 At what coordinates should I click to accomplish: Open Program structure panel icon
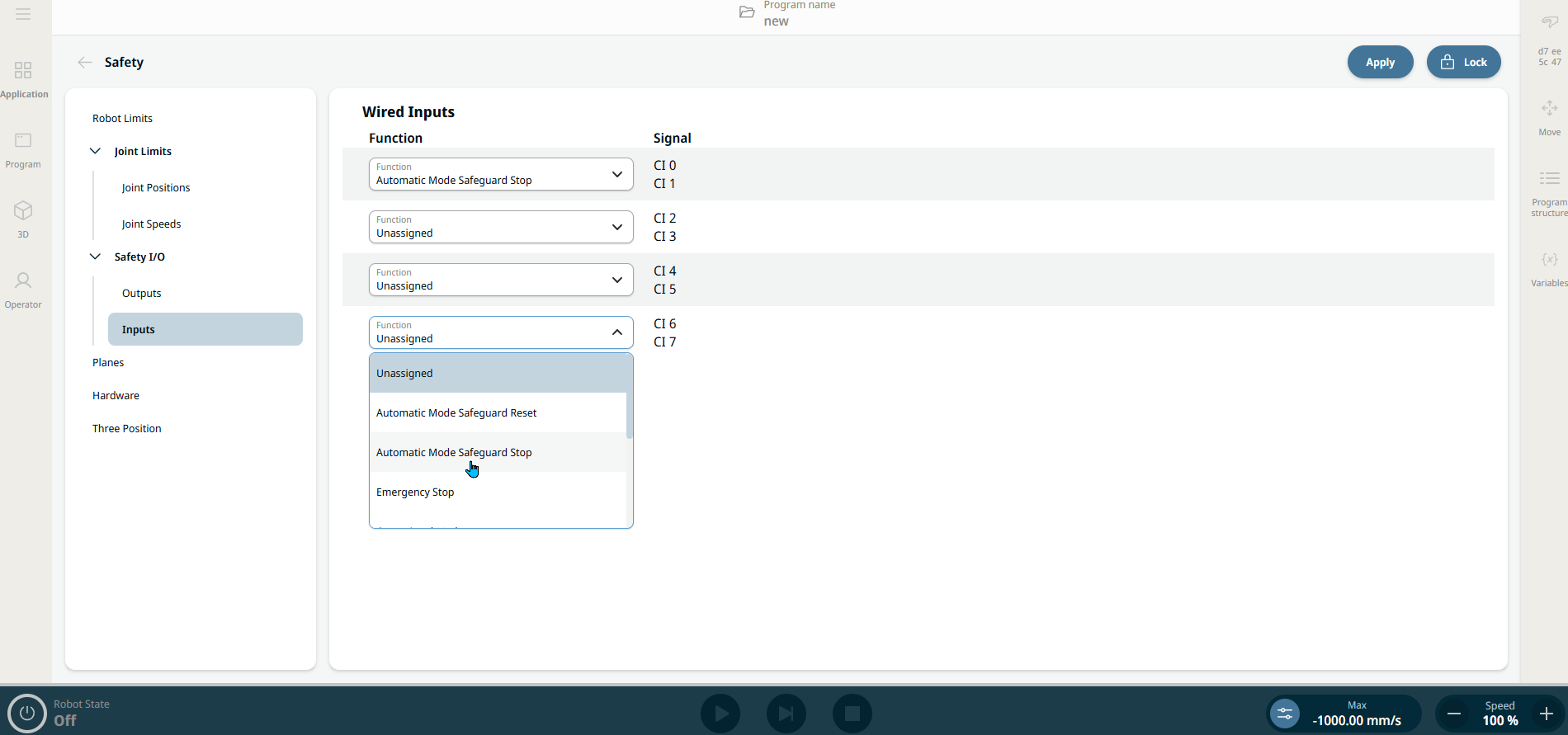pyautogui.click(x=1549, y=179)
